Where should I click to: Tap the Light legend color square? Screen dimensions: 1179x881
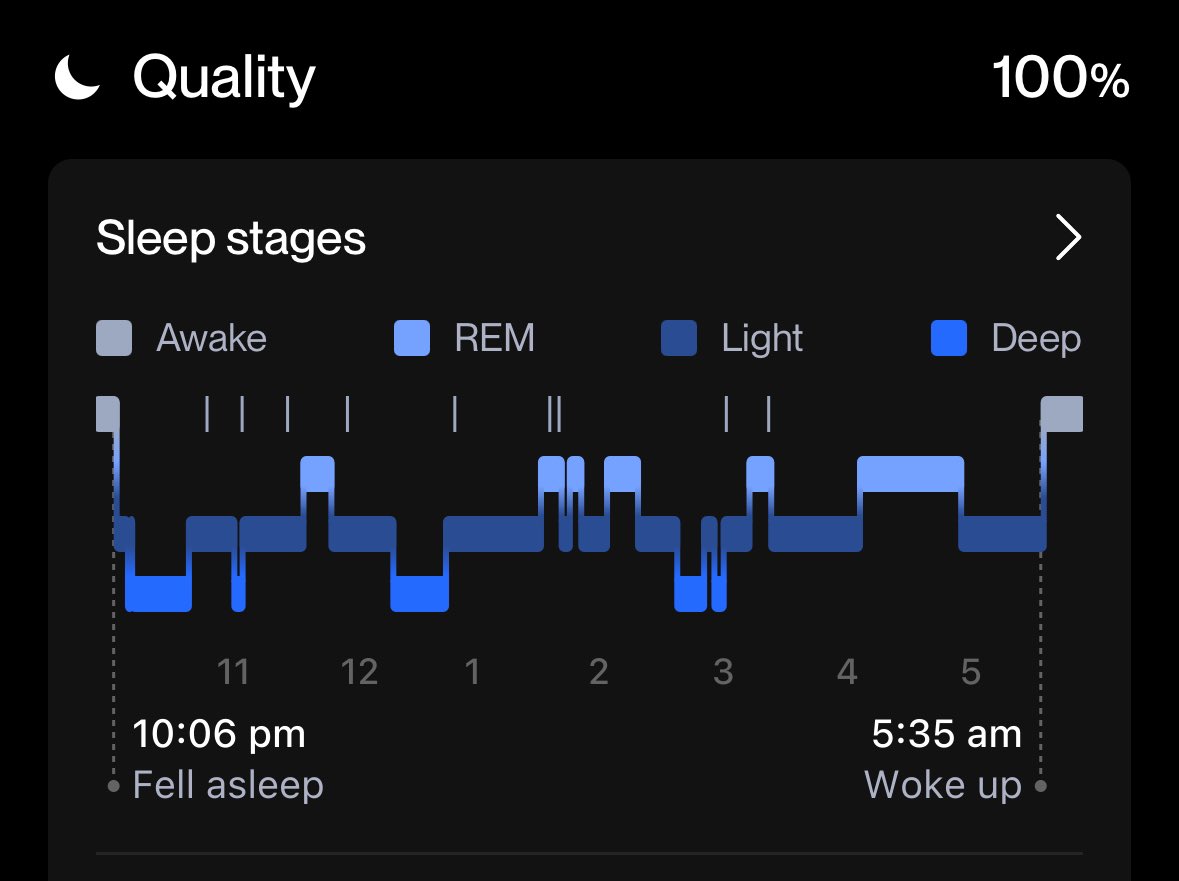679,338
